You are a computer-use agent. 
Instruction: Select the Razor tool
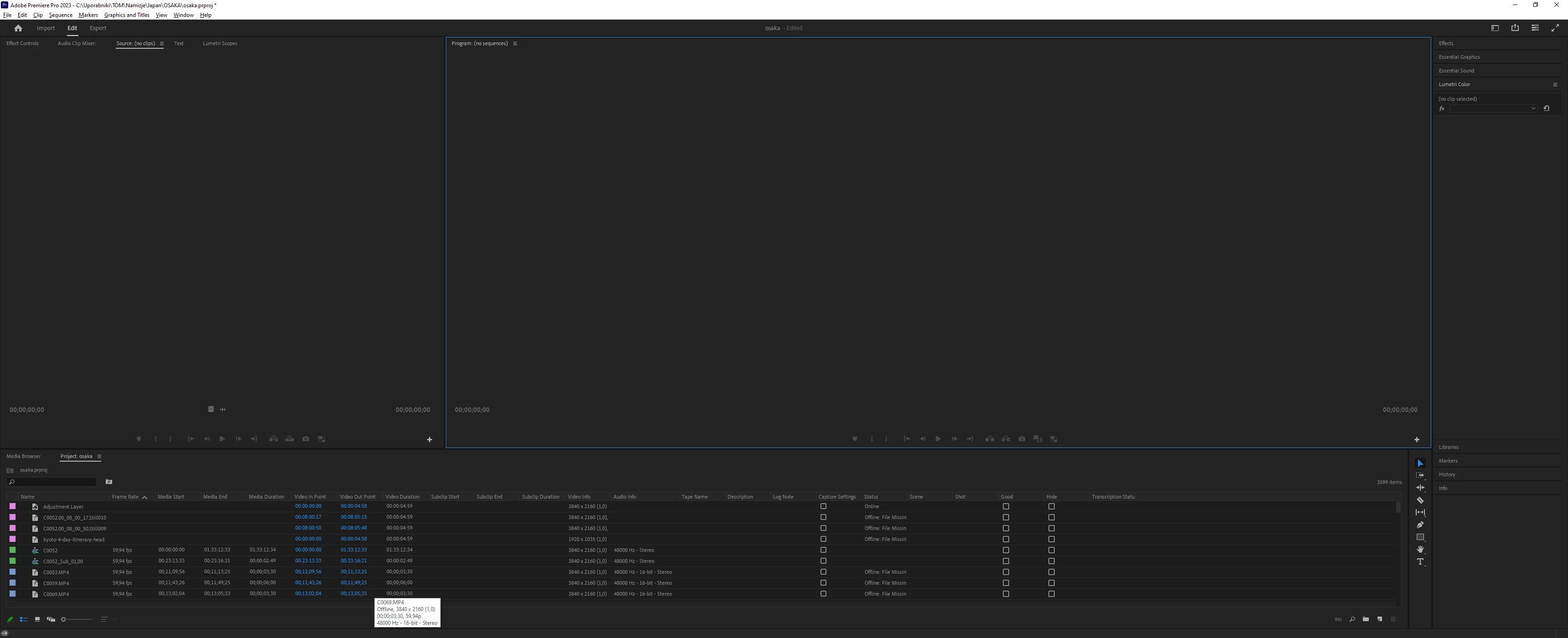click(x=1420, y=500)
